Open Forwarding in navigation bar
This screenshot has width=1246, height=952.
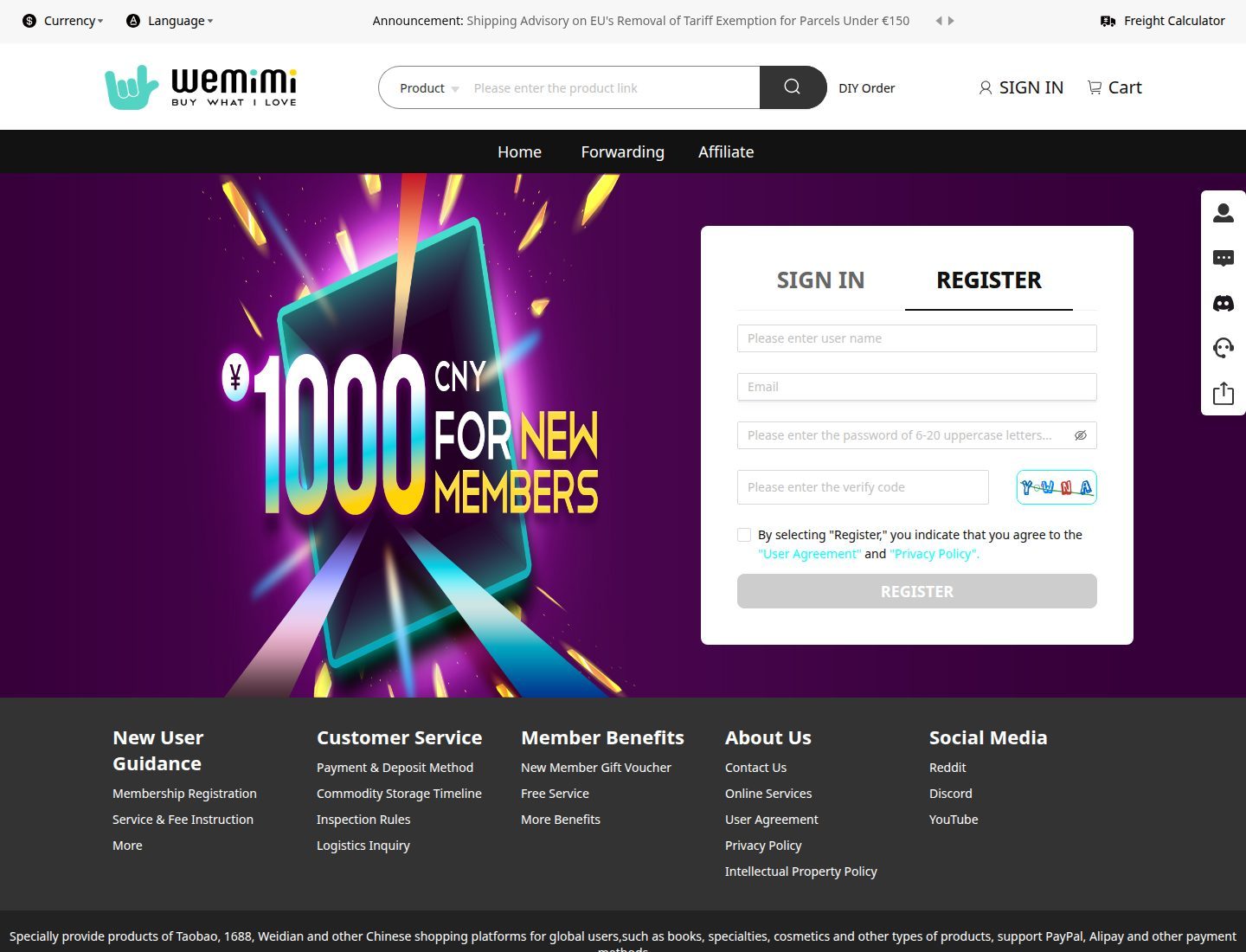click(x=623, y=152)
